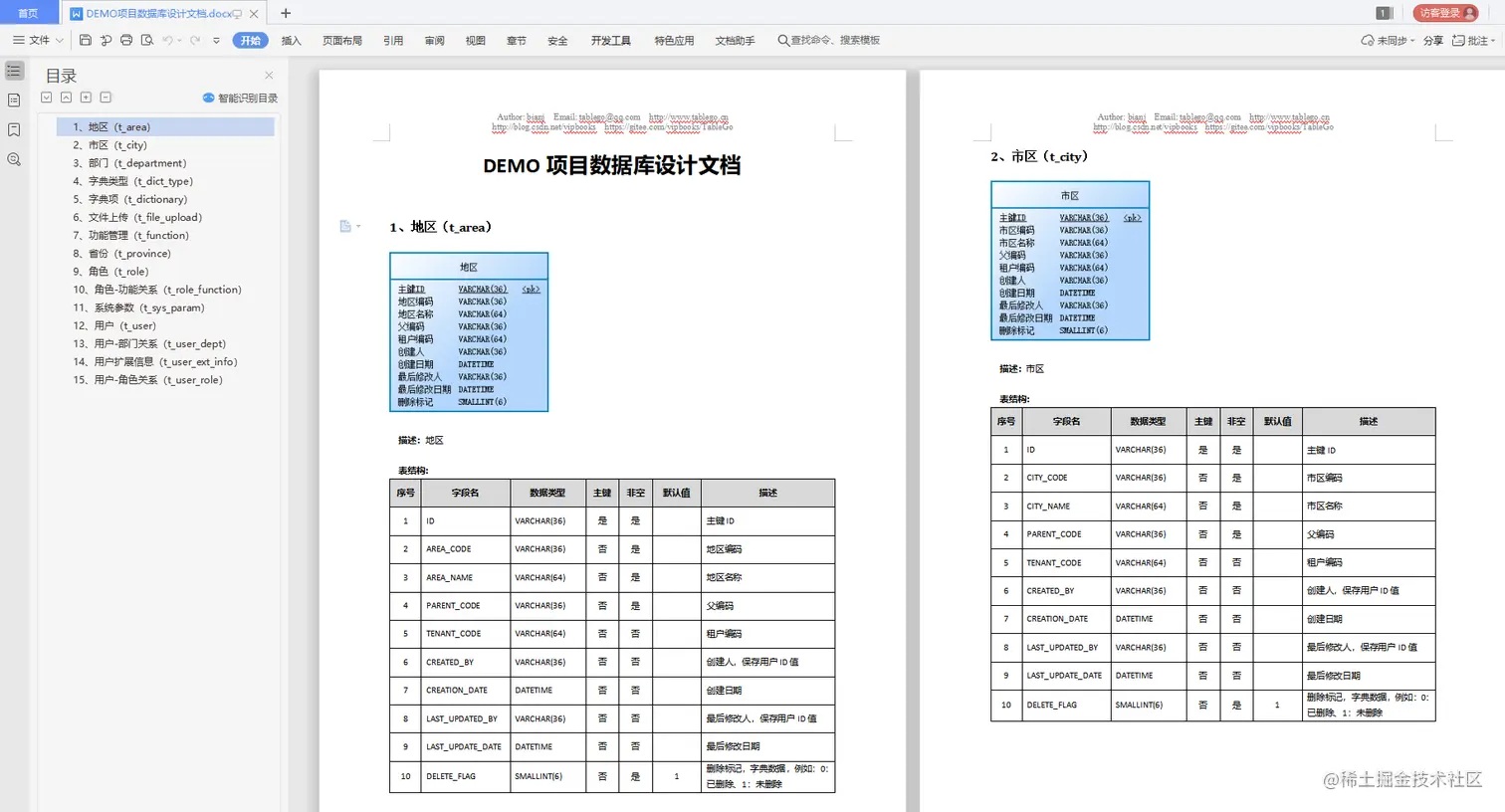Open the 安全 ribbon tab

557,41
